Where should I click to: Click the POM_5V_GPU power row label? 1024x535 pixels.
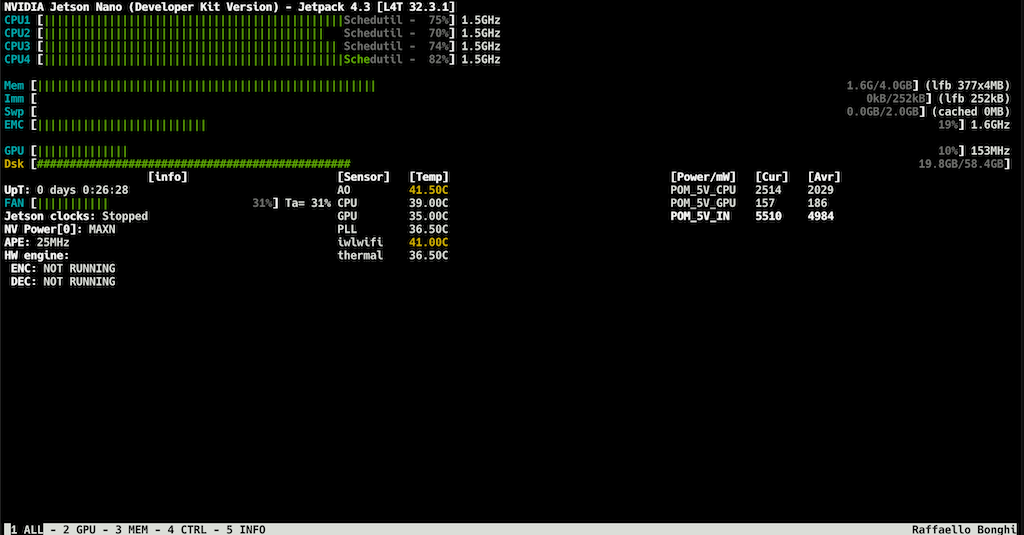pos(703,203)
